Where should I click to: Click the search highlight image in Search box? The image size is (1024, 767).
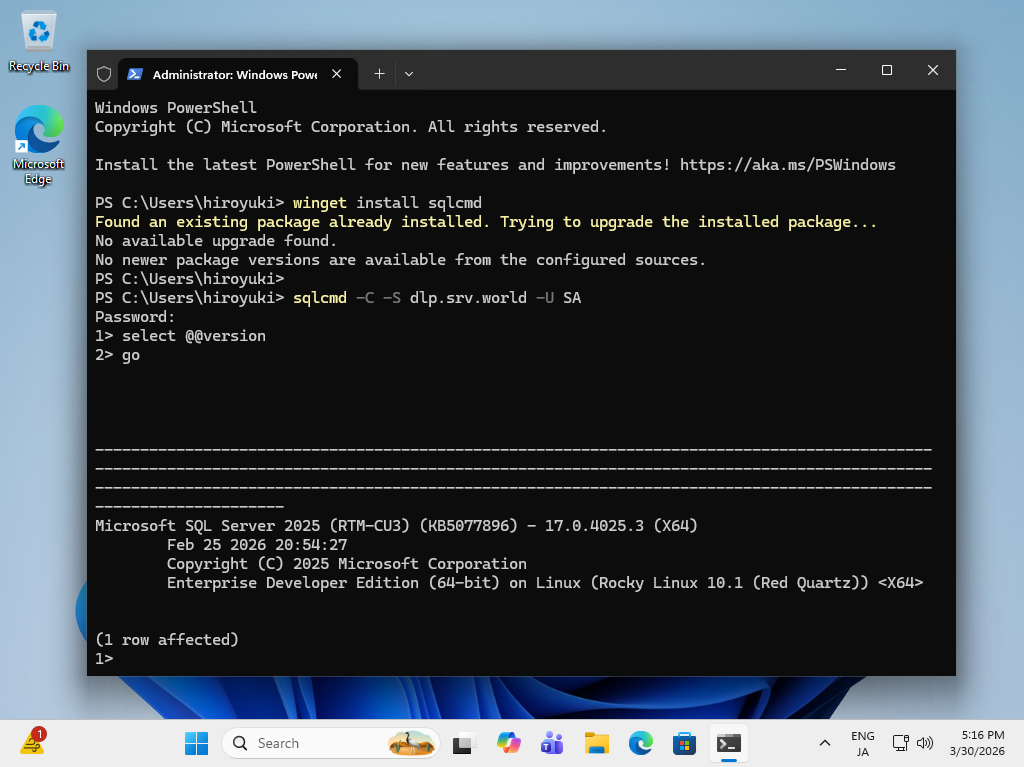[x=411, y=743]
